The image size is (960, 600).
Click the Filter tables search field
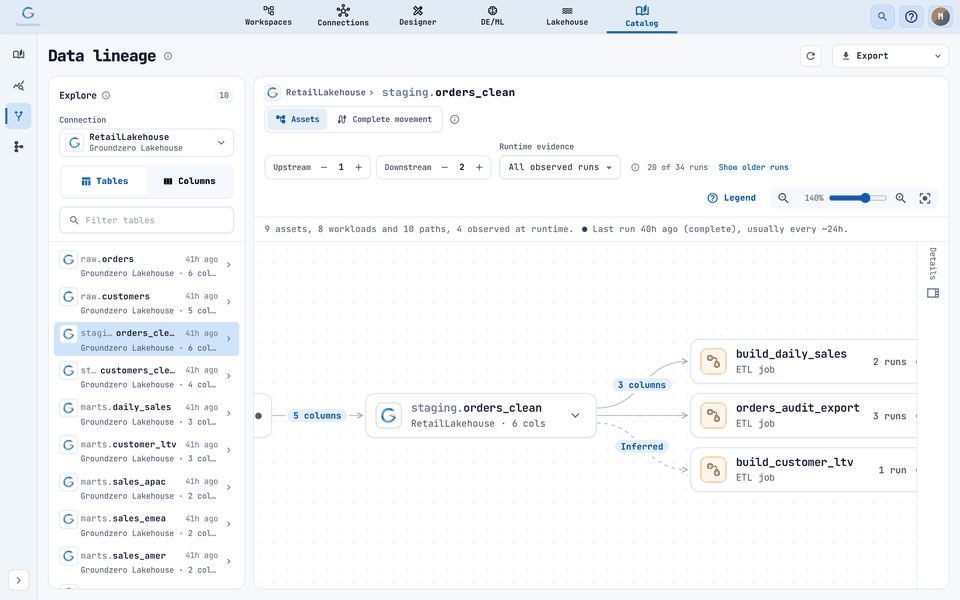(146, 220)
